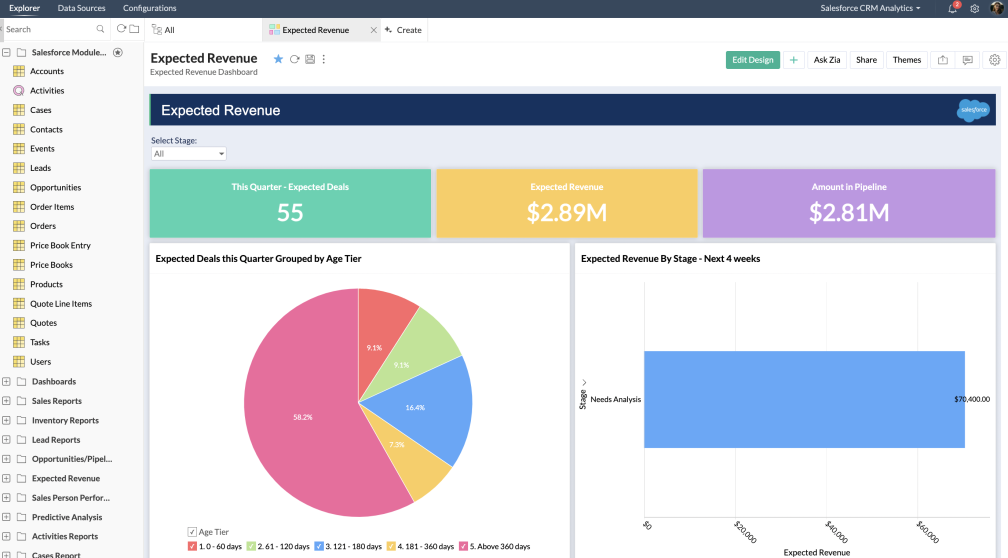The width and height of the screenshot is (1008, 558).
Task: Click the export icon in the toolbar
Action: (x=942, y=60)
